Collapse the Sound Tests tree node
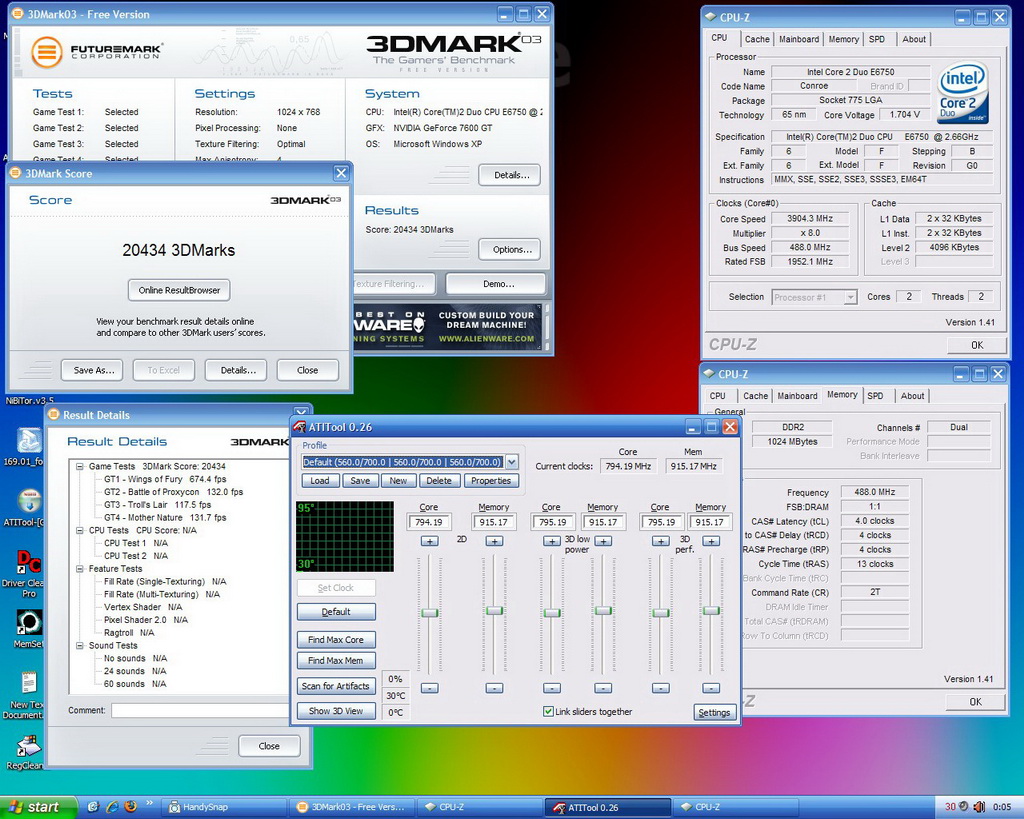 80,645
